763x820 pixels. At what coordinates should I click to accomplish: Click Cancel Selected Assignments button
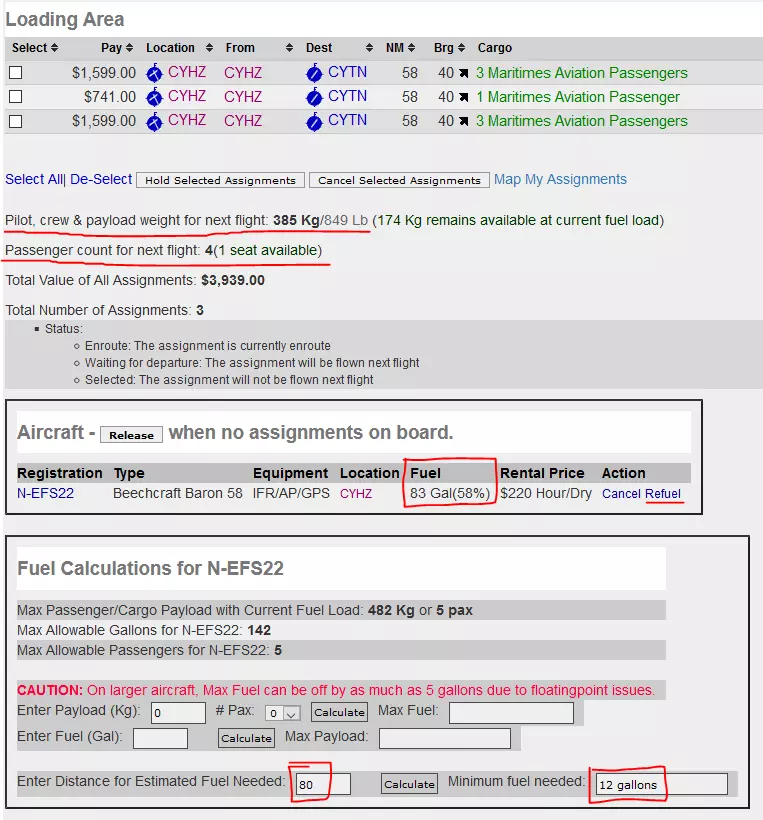pyautogui.click(x=399, y=180)
